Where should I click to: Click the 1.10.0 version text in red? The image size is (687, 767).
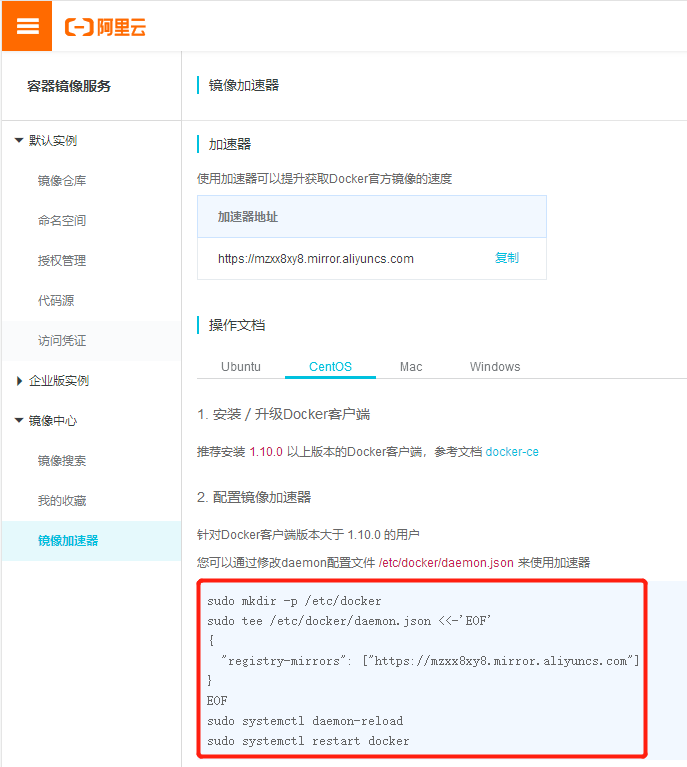click(266, 451)
